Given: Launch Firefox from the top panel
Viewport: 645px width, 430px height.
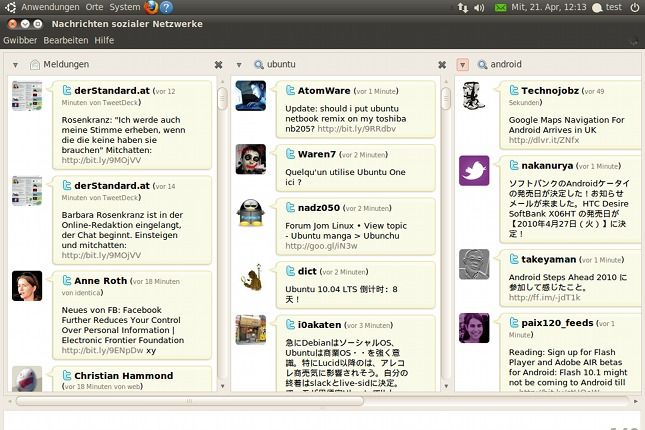Looking at the screenshot, I should tap(151, 7).
